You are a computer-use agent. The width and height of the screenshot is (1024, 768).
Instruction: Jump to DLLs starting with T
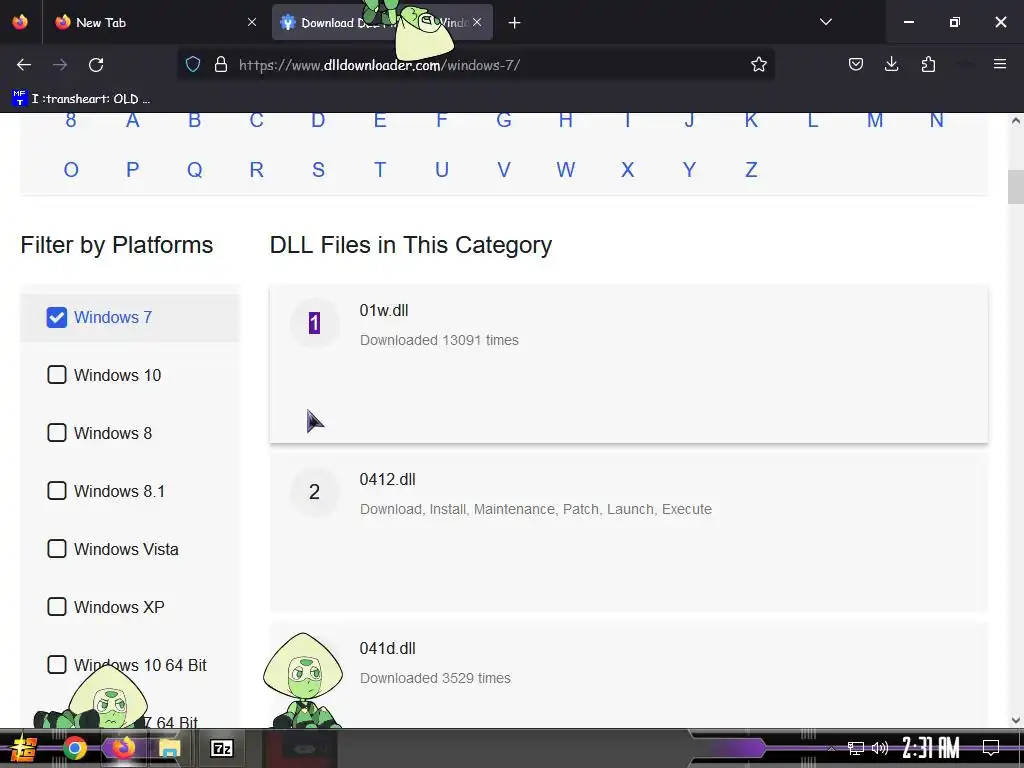pos(380,170)
